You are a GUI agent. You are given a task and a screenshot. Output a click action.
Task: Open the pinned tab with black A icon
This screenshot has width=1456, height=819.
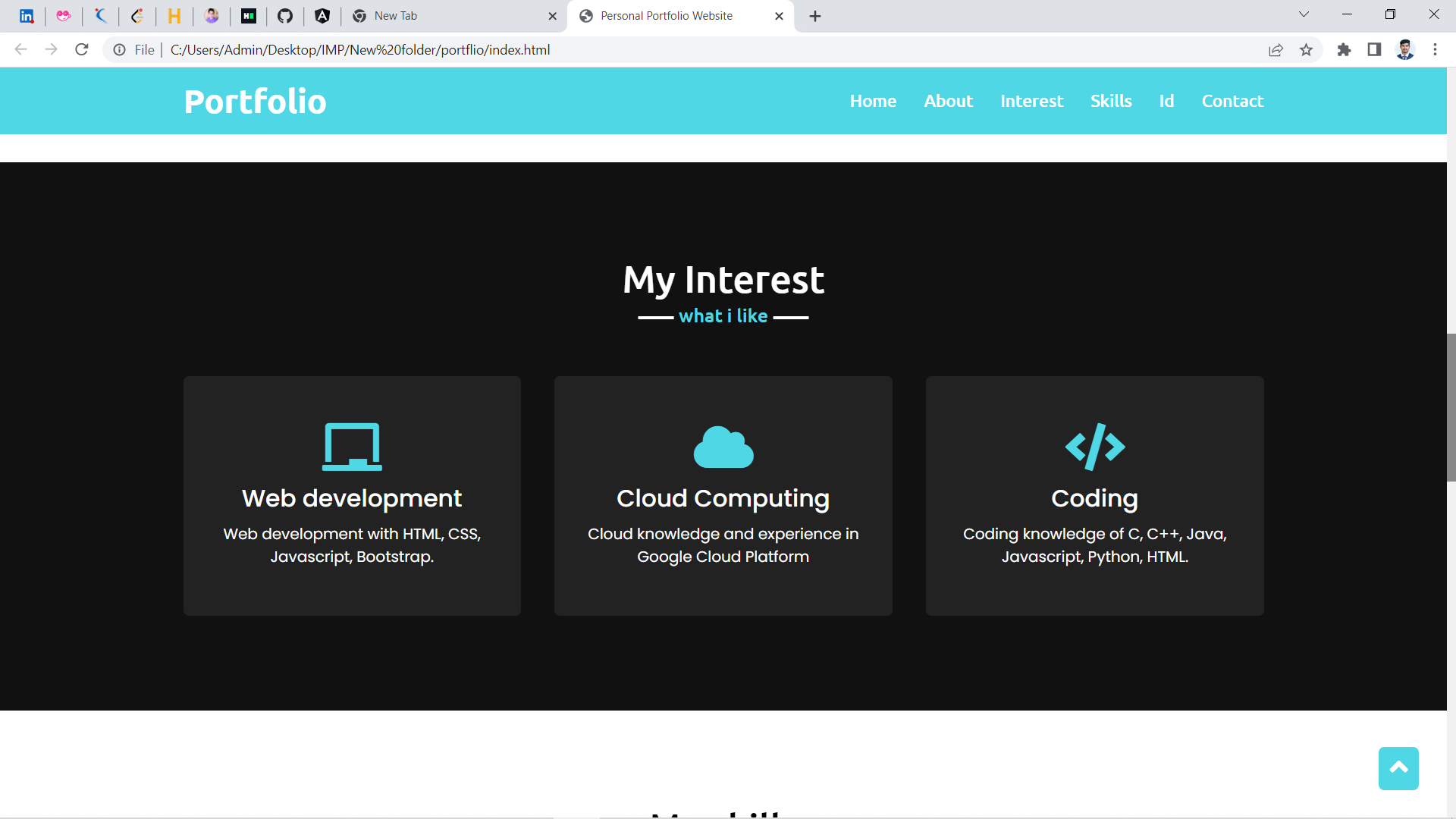coord(322,16)
